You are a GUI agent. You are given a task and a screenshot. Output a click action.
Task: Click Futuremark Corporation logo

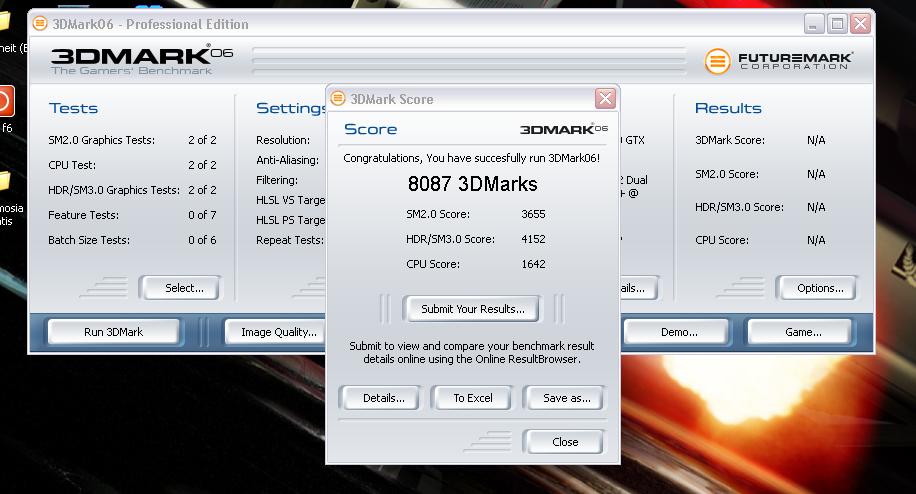tap(778, 61)
